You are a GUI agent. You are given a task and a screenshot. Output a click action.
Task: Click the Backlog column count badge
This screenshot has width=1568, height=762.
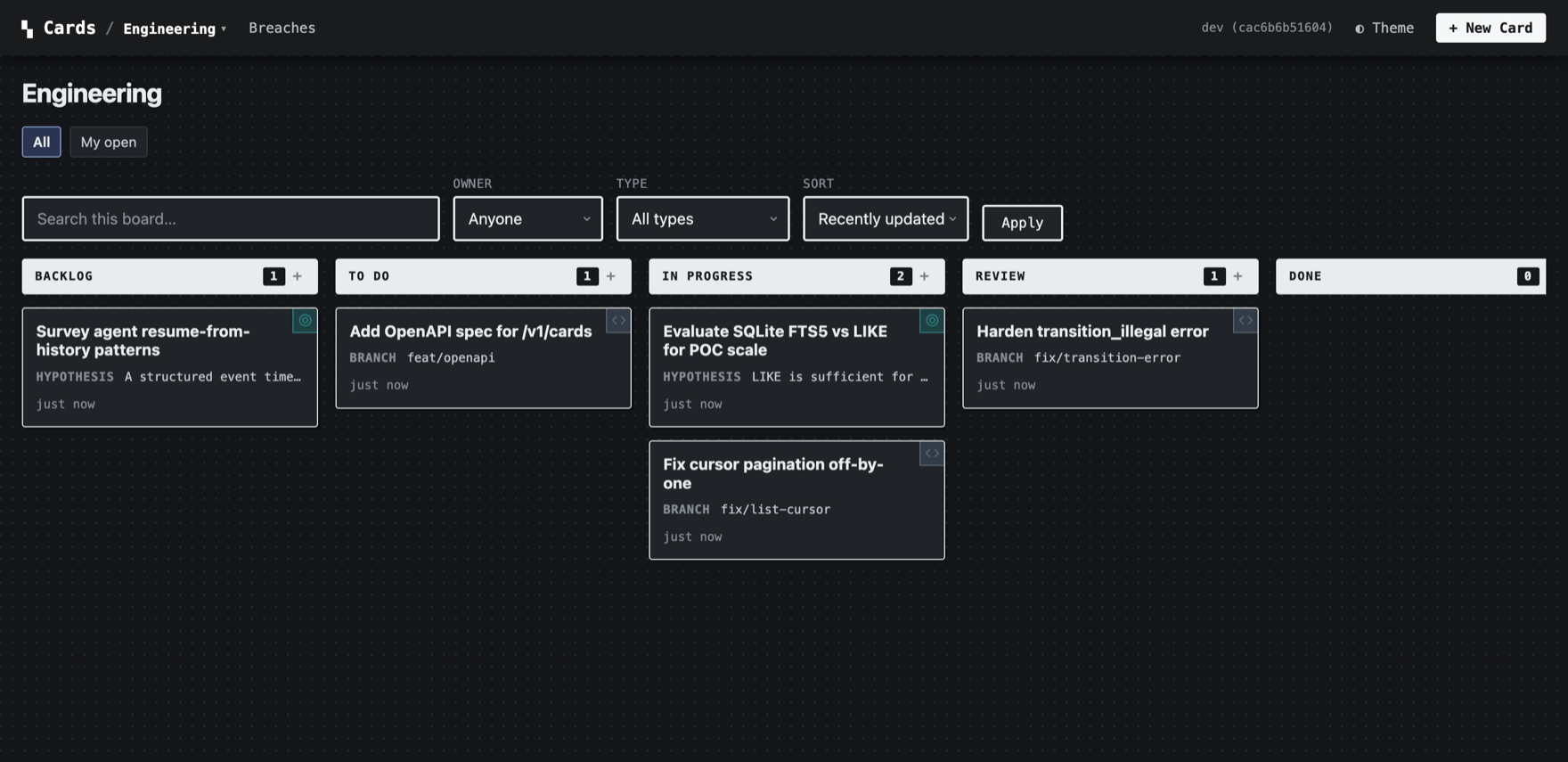[274, 276]
